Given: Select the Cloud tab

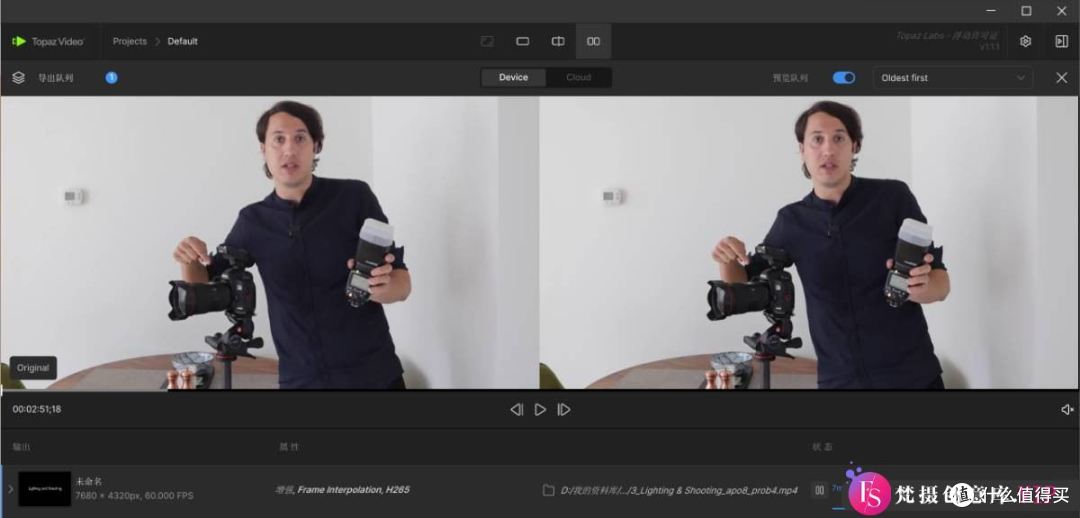Looking at the screenshot, I should click(579, 77).
